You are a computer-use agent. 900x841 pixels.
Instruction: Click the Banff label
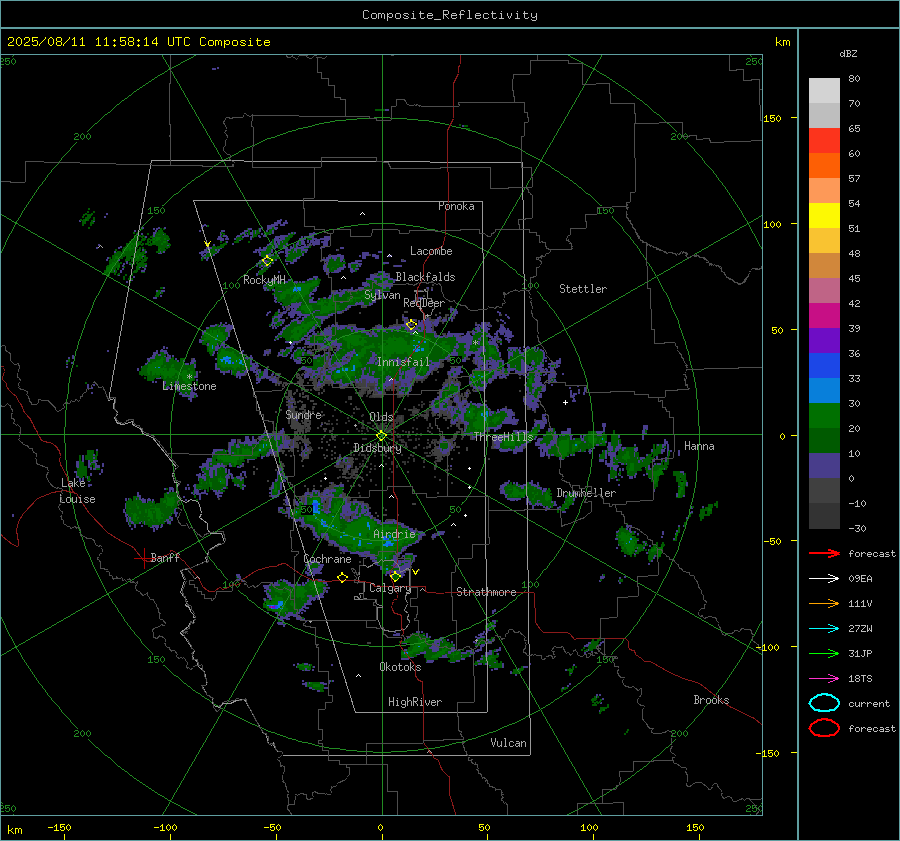165,557
